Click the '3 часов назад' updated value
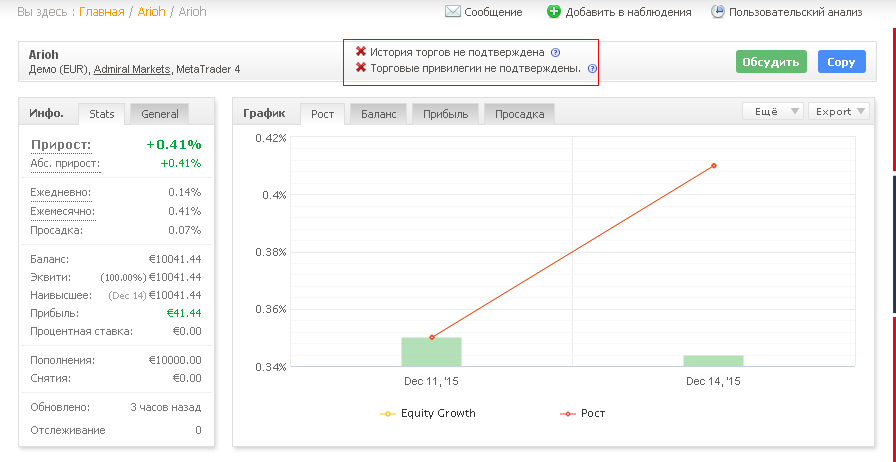The height and width of the screenshot is (462, 896). pos(166,408)
